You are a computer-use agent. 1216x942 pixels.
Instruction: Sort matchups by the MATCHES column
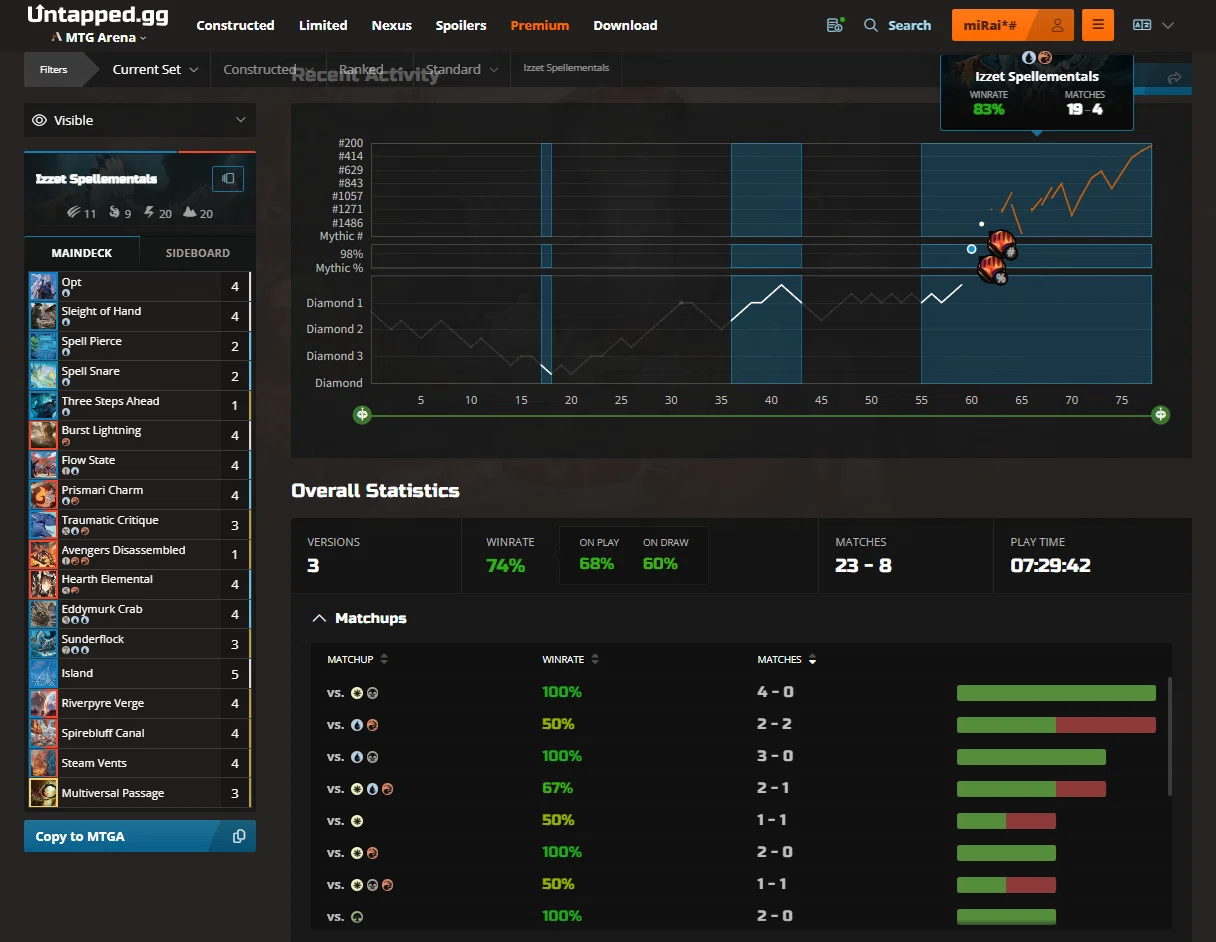click(x=787, y=659)
